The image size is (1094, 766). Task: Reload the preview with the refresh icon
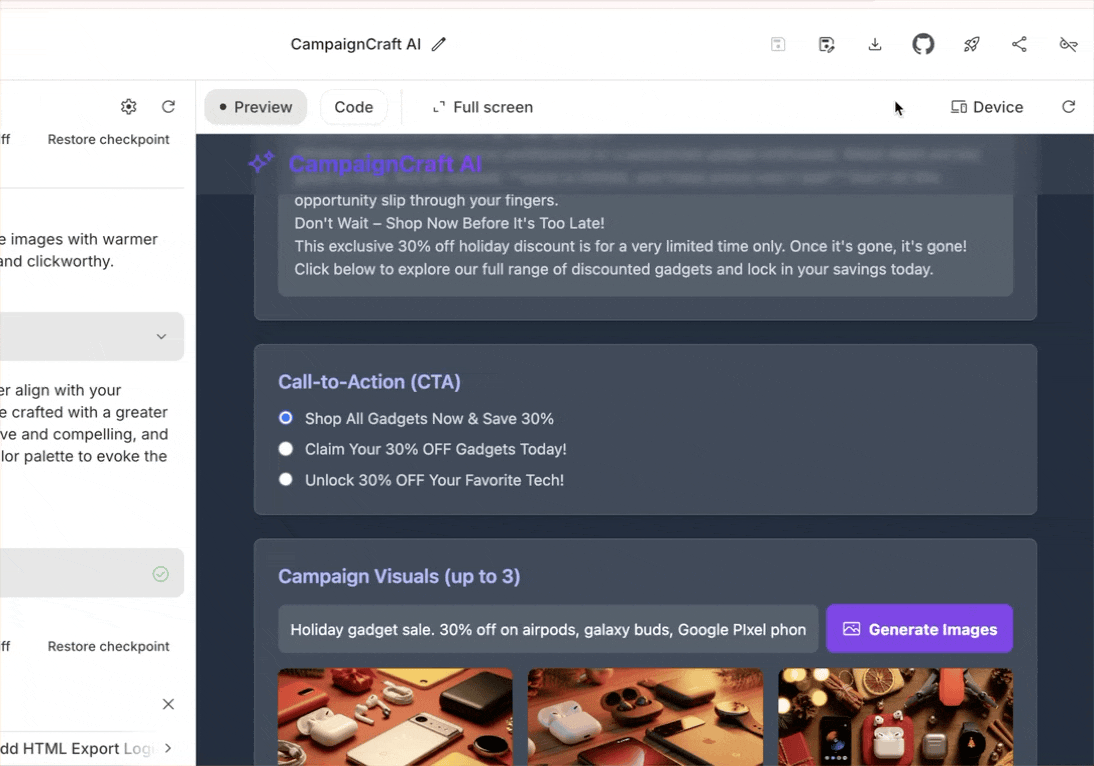coord(1068,107)
